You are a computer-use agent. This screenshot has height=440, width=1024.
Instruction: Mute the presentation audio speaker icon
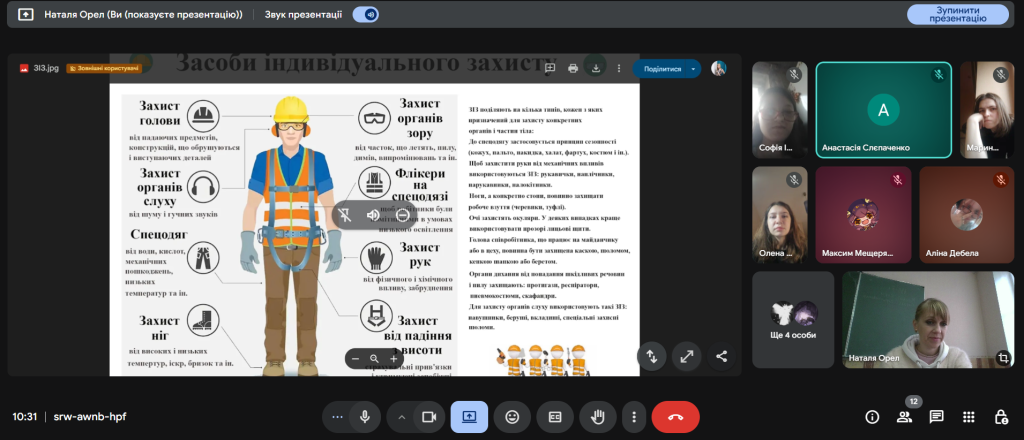tap(373, 214)
